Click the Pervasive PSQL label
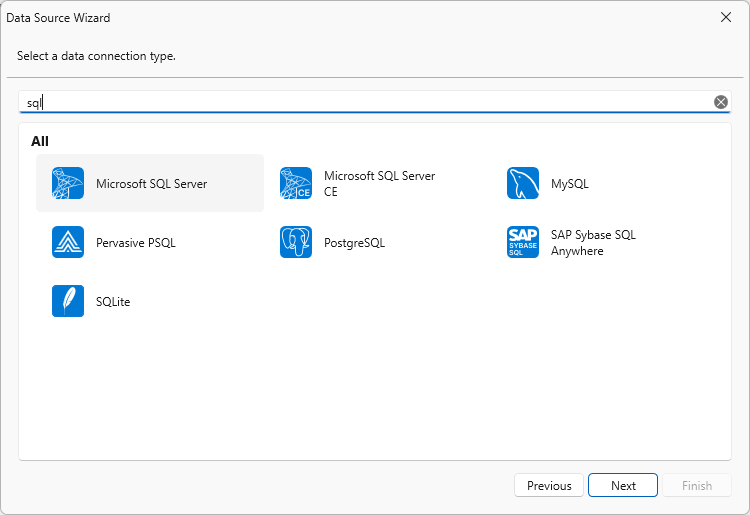 click(135, 243)
